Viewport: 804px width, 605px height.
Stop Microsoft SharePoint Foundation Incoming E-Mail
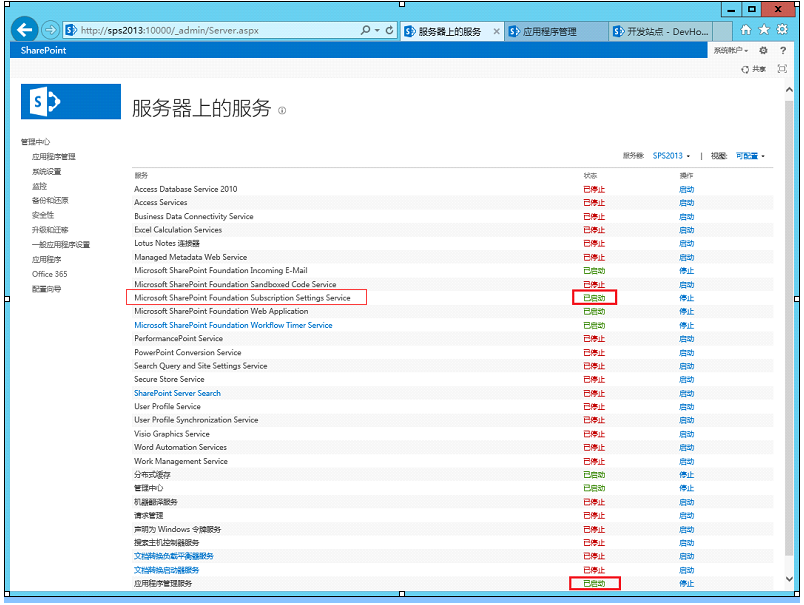[x=687, y=271]
